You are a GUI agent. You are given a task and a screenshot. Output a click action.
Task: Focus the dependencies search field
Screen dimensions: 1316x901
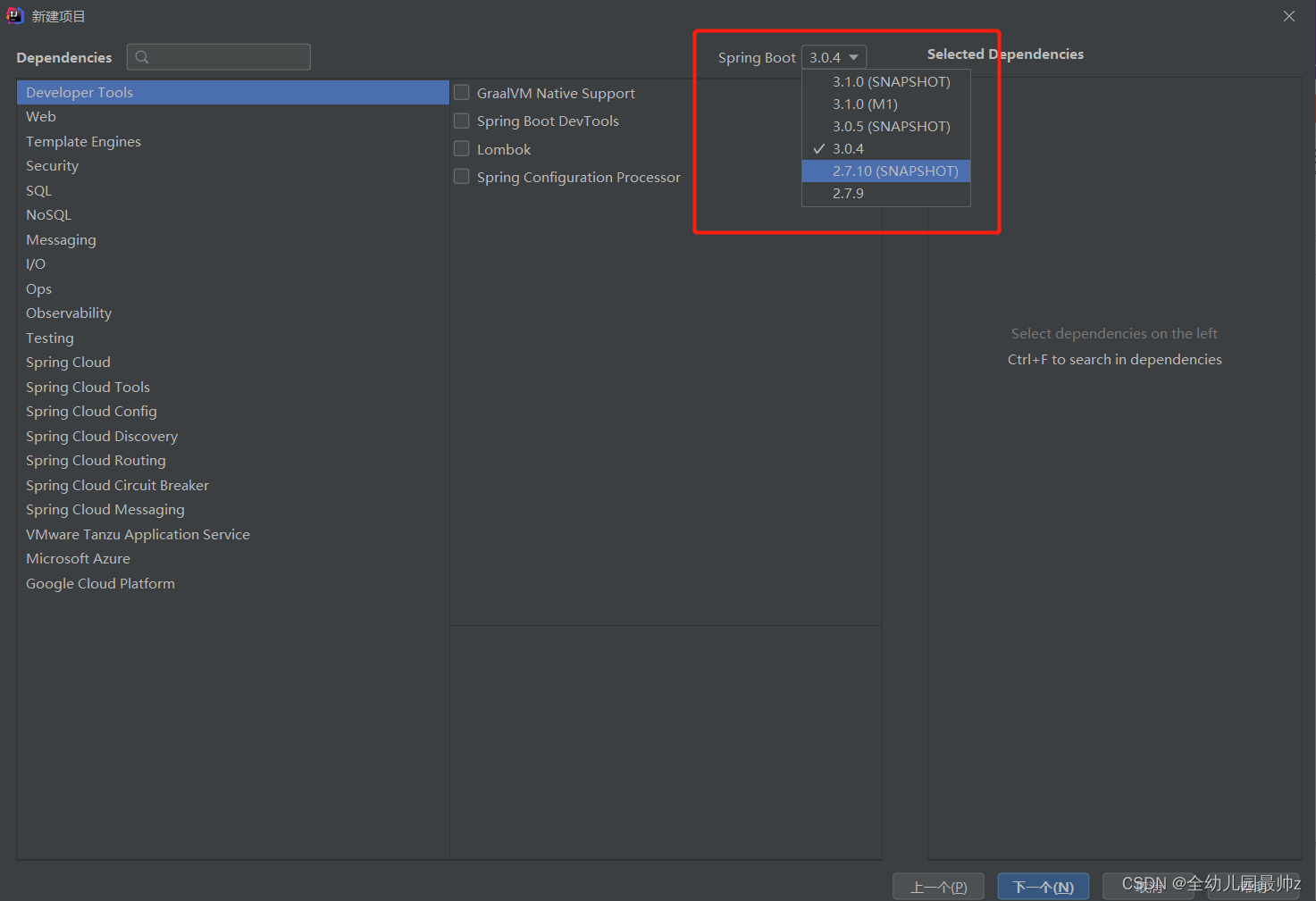tap(219, 57)
